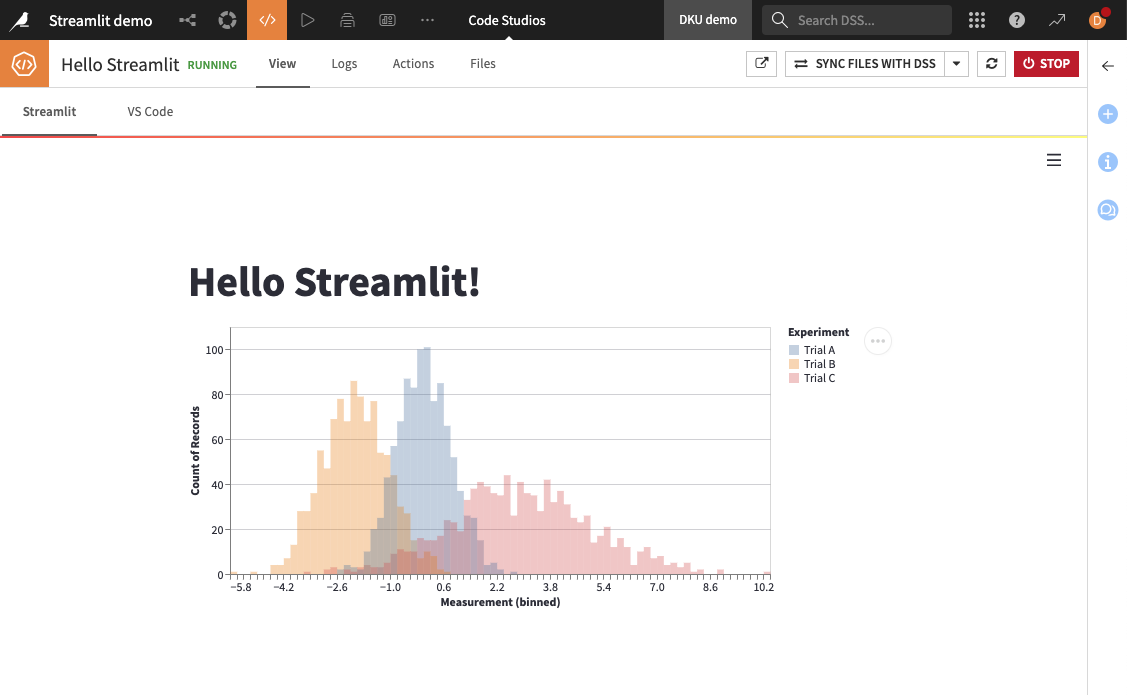This screenshot has height=695, width=1127.
Task: Switch to the View tab
Action: (282, 63)
